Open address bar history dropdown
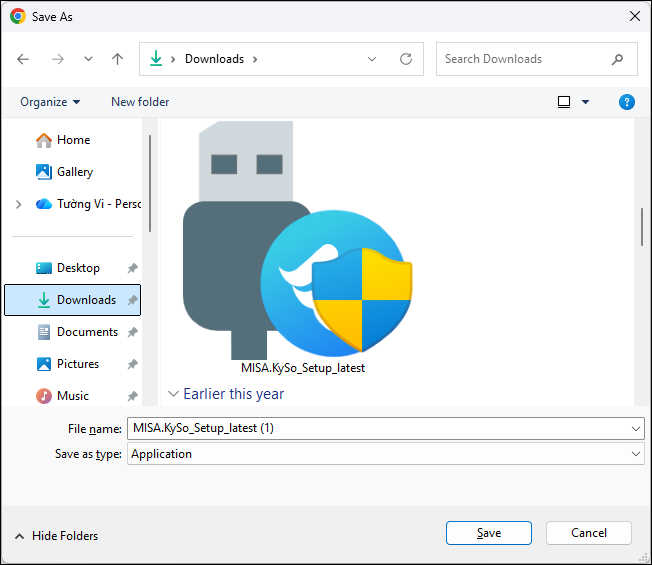 click(x=372, y=59)
